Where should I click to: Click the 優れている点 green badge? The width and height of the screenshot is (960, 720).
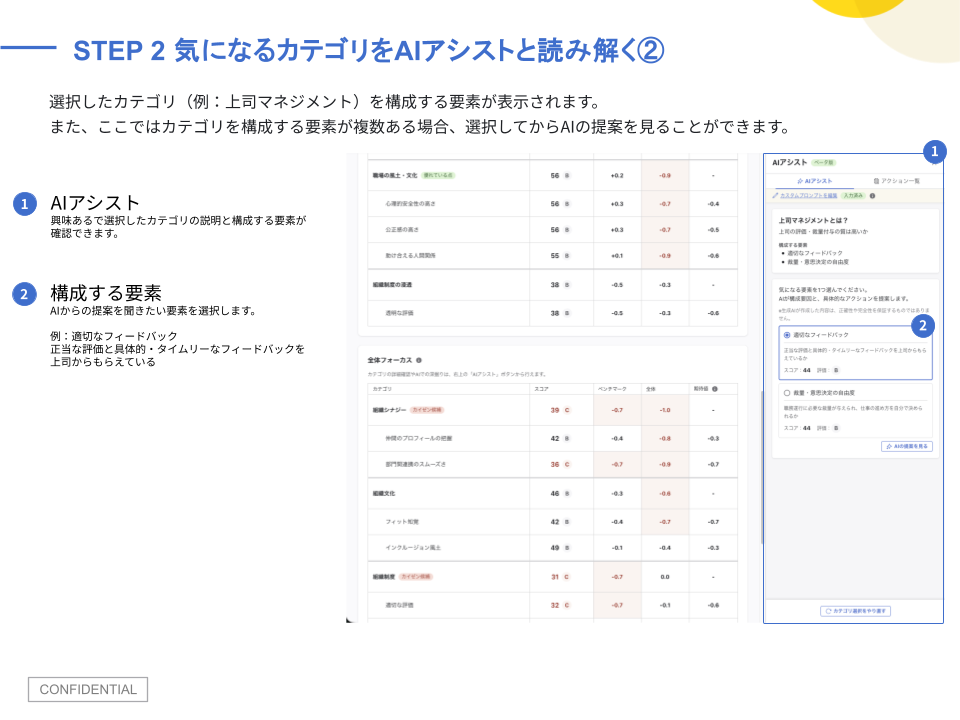pyautogui.click(x=438, y=176)
